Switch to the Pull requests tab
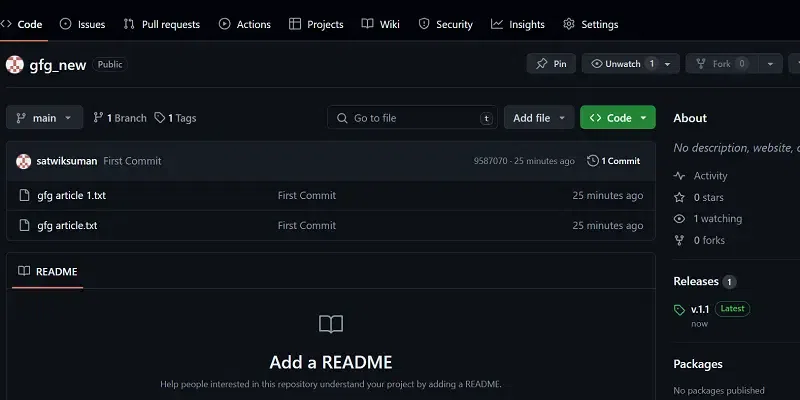This screenshot has width=800, height=400. click(161, 24)
